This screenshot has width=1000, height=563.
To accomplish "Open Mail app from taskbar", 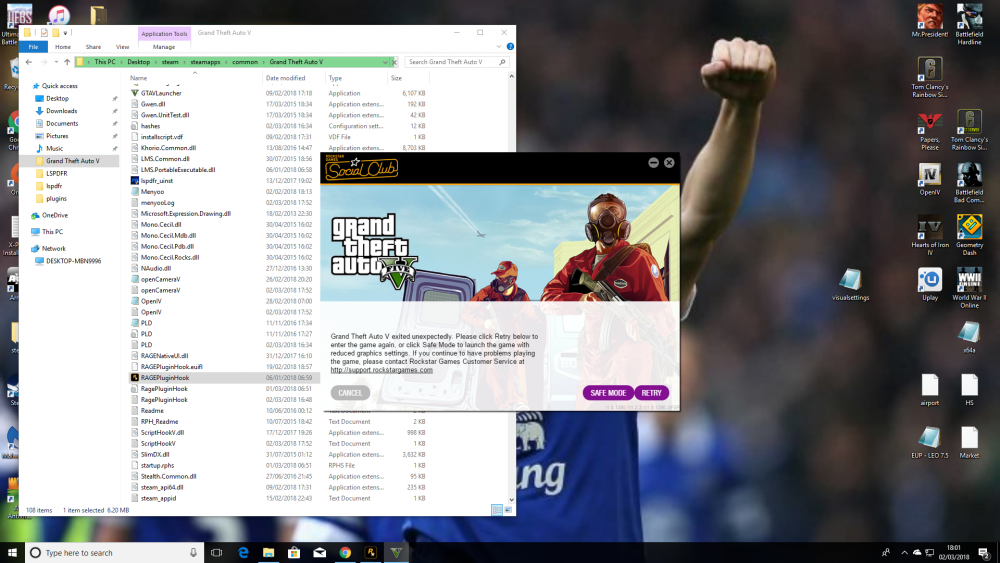I will click(320, 553).
